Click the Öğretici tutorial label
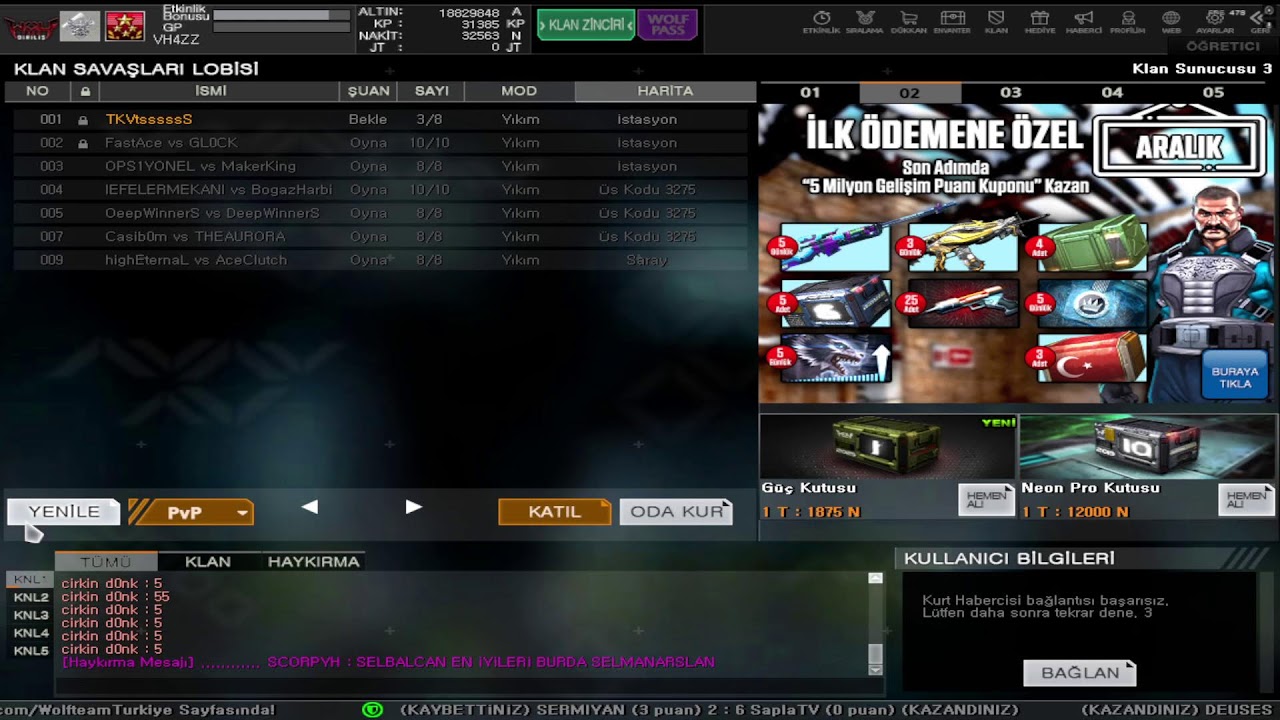 coord(1222,47)
